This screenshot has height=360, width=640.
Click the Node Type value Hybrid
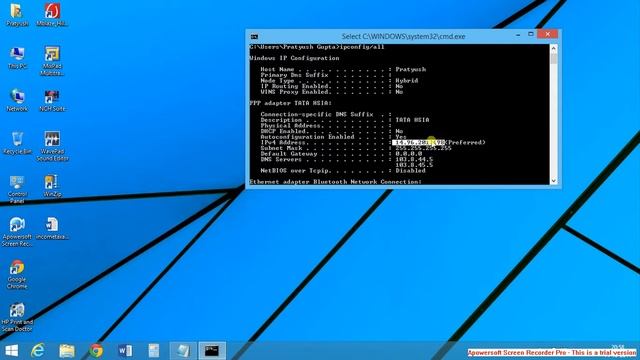(x=407, y=81)
